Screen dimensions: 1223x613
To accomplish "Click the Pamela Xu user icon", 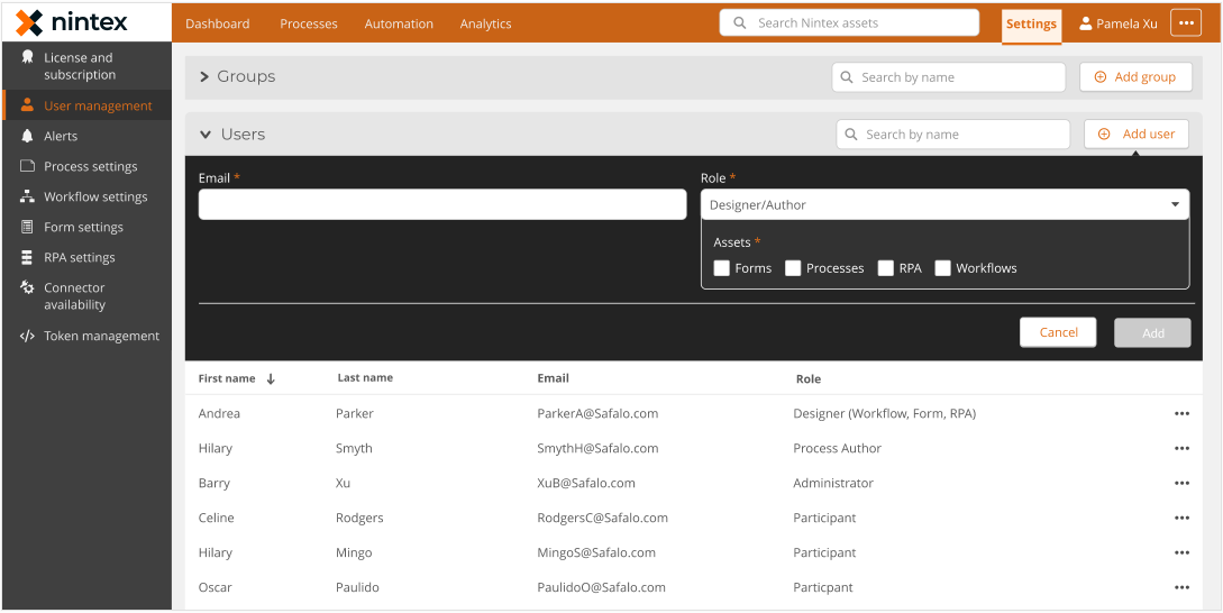I will pos(1086,23).
